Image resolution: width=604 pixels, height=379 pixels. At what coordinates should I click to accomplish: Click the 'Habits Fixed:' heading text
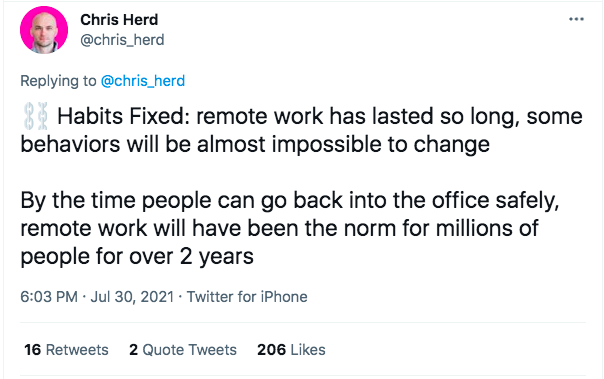point(123,116)
